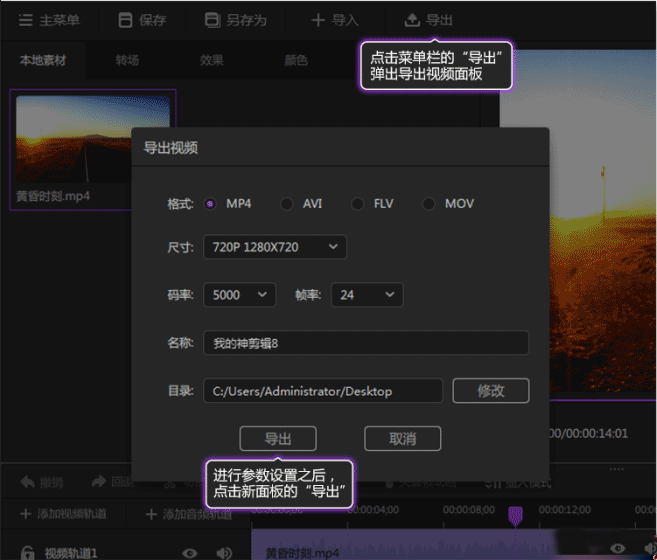Choose the FLV format option

tap(357, 204)
